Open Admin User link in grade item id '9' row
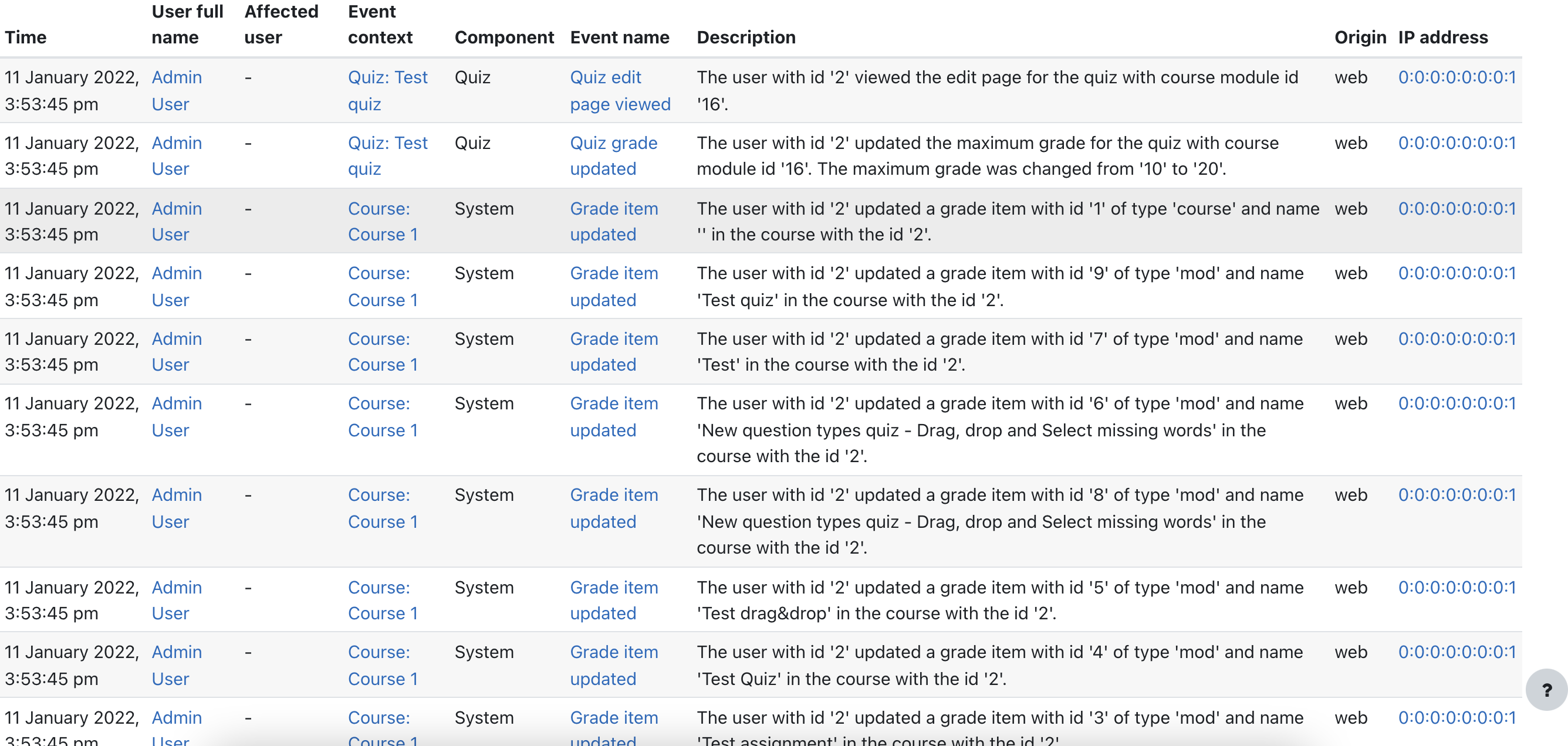The height and width of the screenshot is (746, 1568). [x=177, y=287]
